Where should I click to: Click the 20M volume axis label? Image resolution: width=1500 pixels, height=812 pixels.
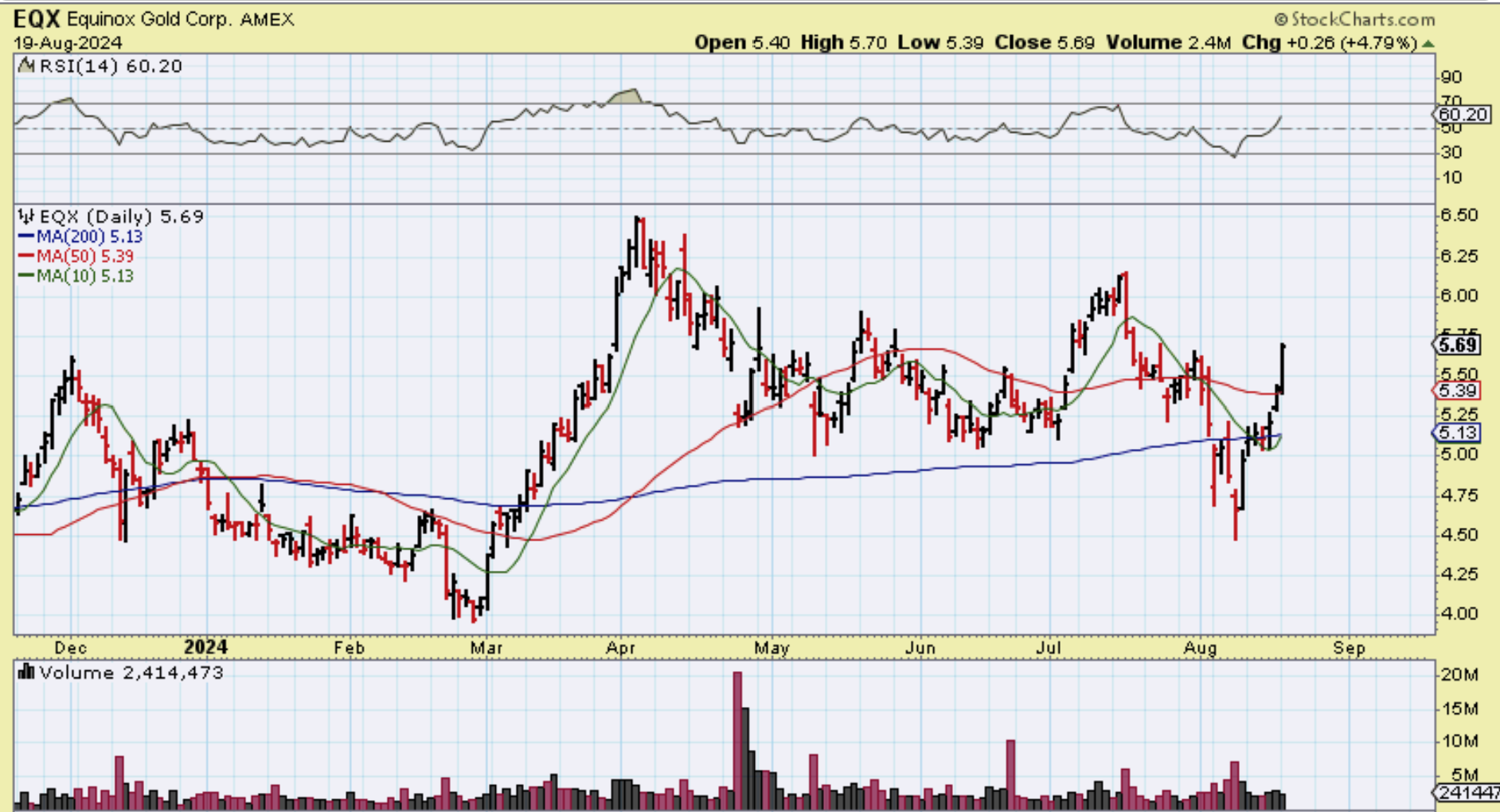click(x=1459, y=675)
